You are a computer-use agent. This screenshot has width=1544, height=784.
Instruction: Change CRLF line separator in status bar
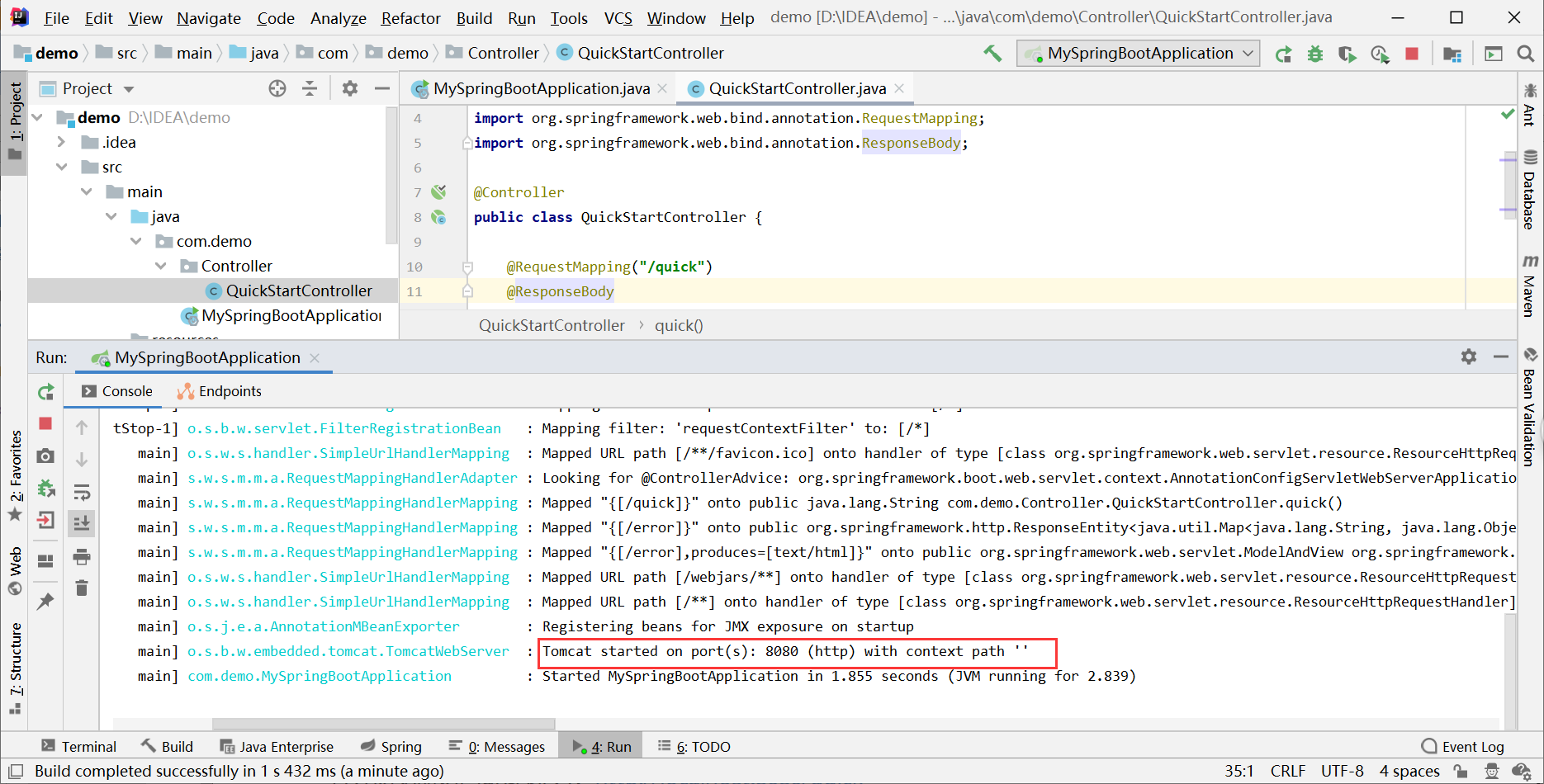(1288, 771)
